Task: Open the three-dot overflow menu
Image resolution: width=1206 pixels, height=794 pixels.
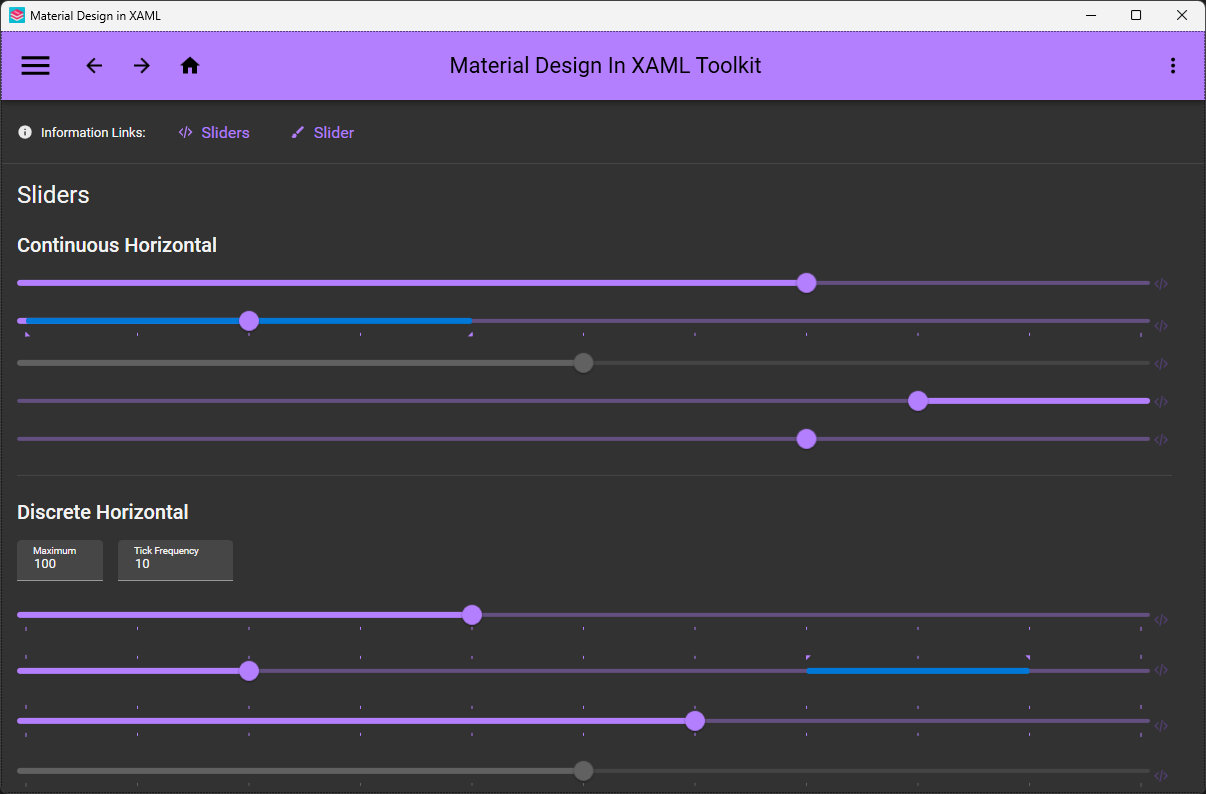Action: (x=1173, y=66)
